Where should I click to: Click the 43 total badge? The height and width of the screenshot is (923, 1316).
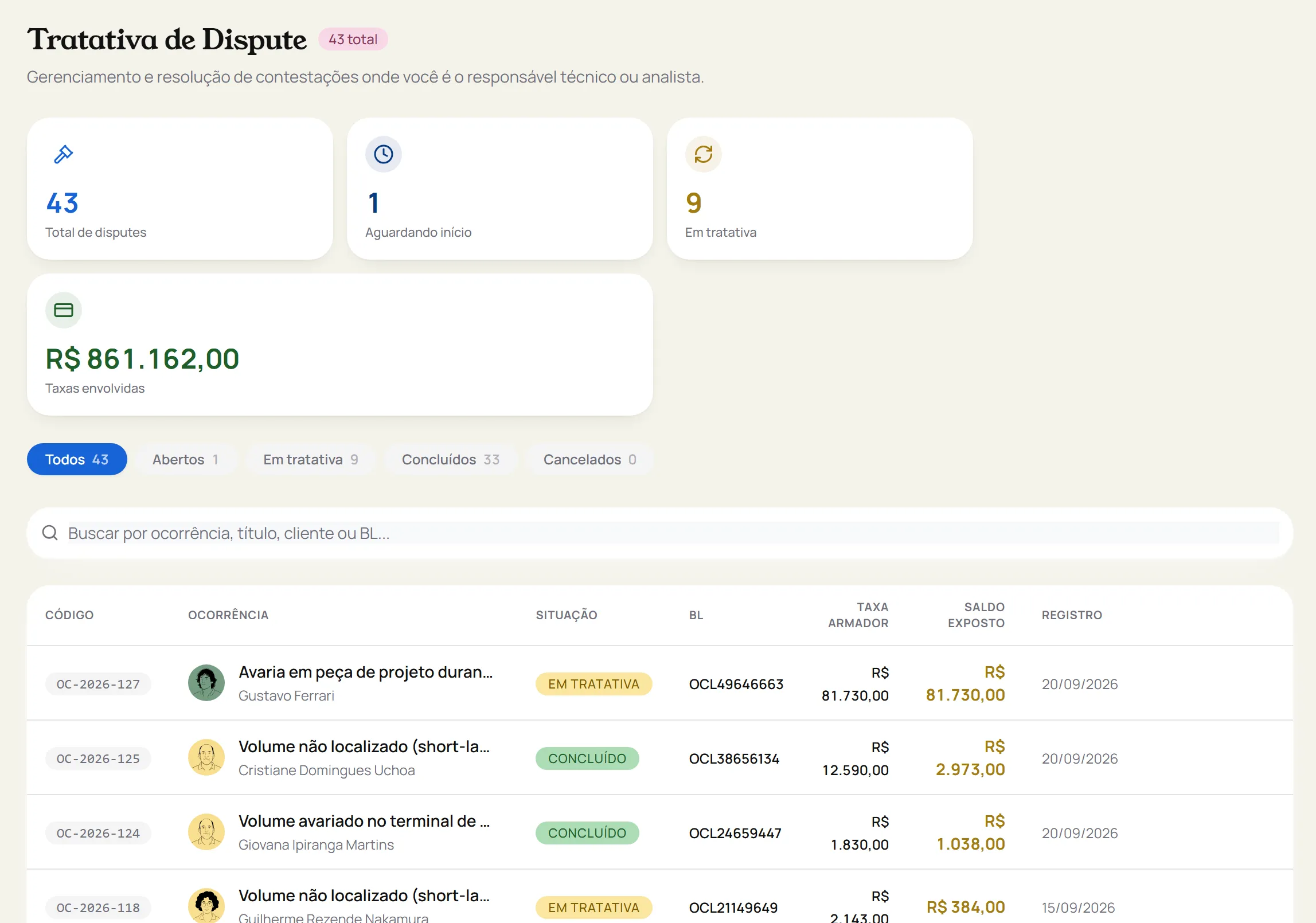353,40
